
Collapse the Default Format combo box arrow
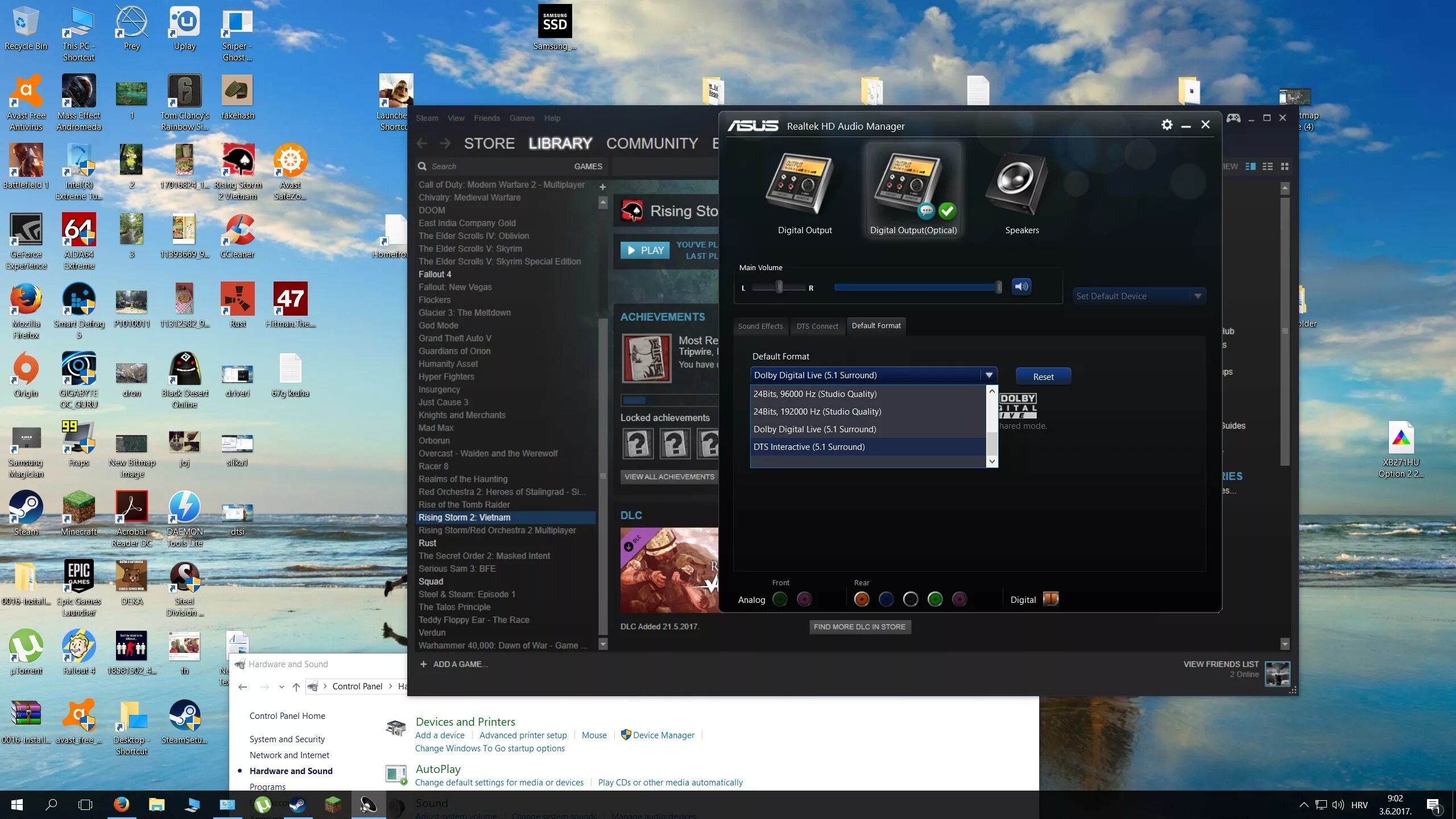(x=988, y=375)
